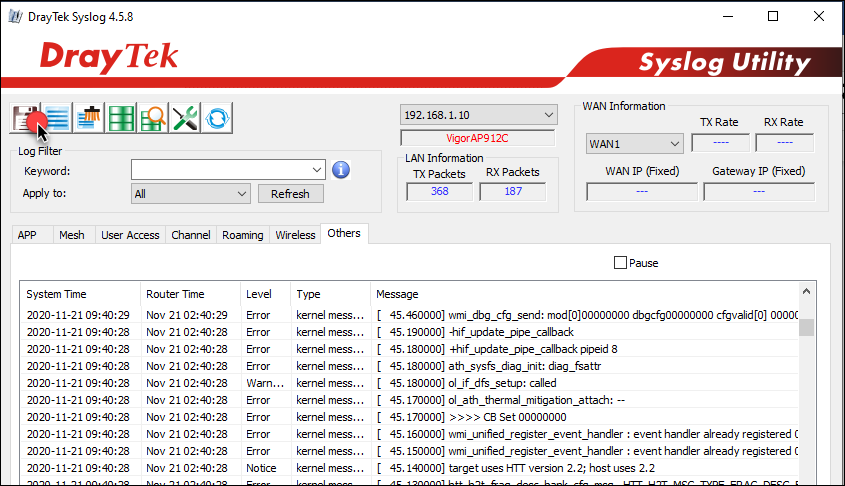This screenshot has width=845, height=486.
Task: Click the log list vertical scrollbar thumb
Action: point(806,327)
